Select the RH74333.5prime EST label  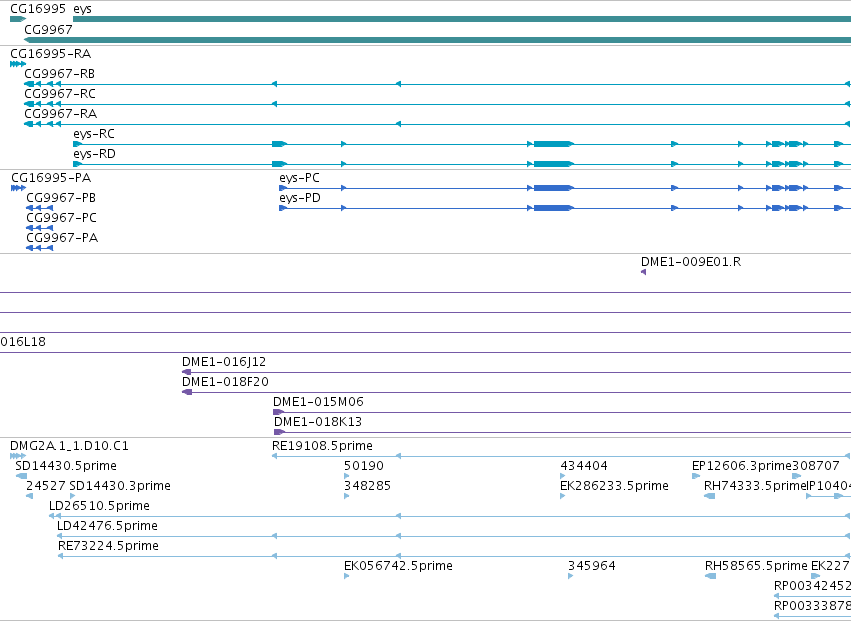tap(754, 486)
